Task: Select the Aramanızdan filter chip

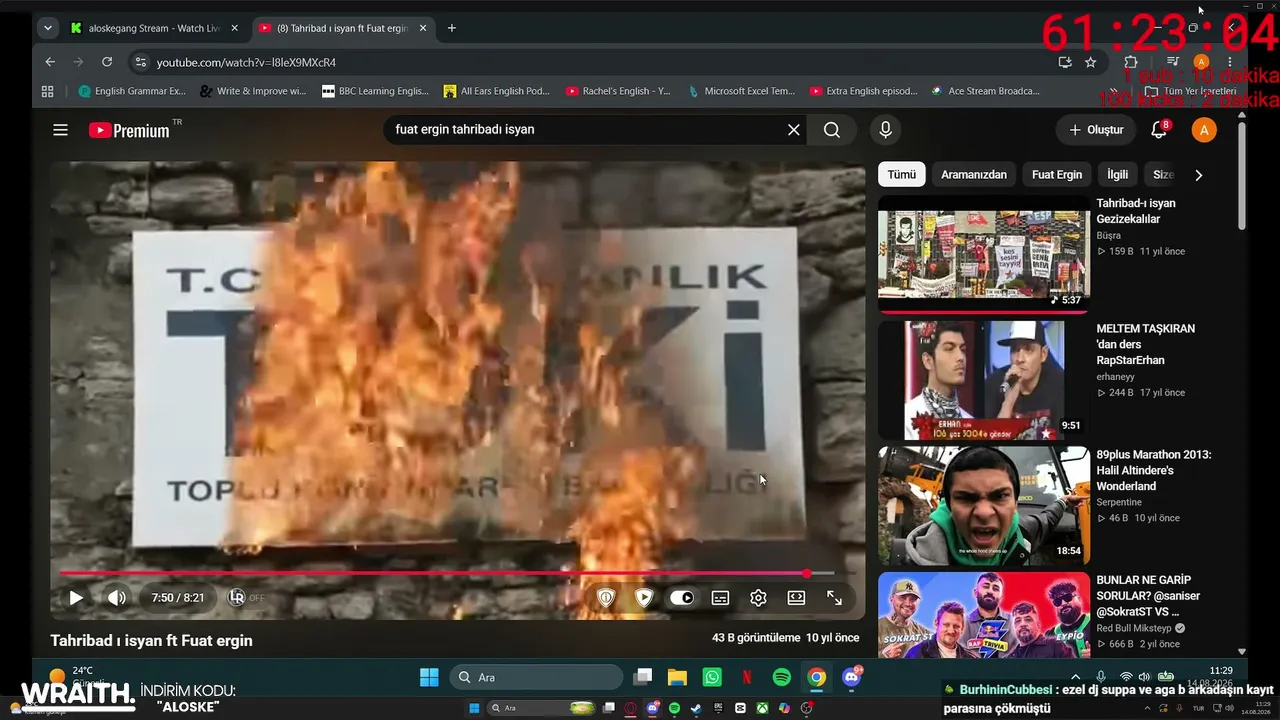Action: pos(974,175)
